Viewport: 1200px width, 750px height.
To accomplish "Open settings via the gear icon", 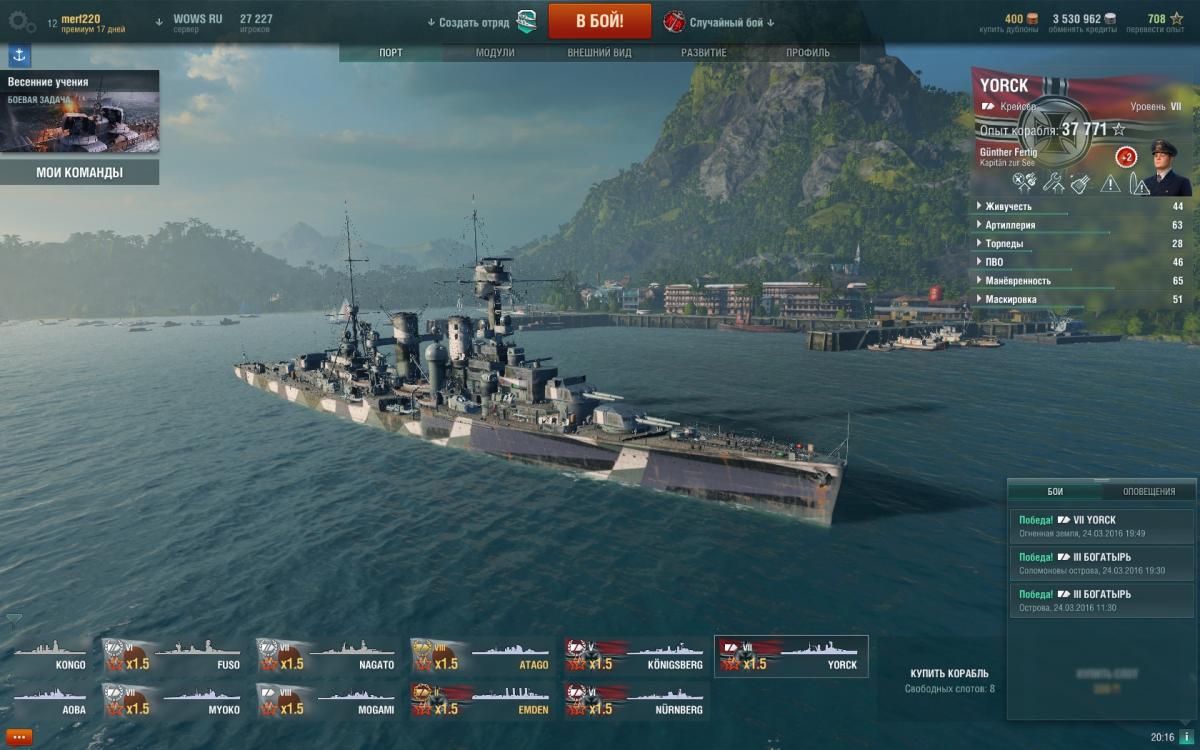I will pyautogui.click(x=22, y=21).
